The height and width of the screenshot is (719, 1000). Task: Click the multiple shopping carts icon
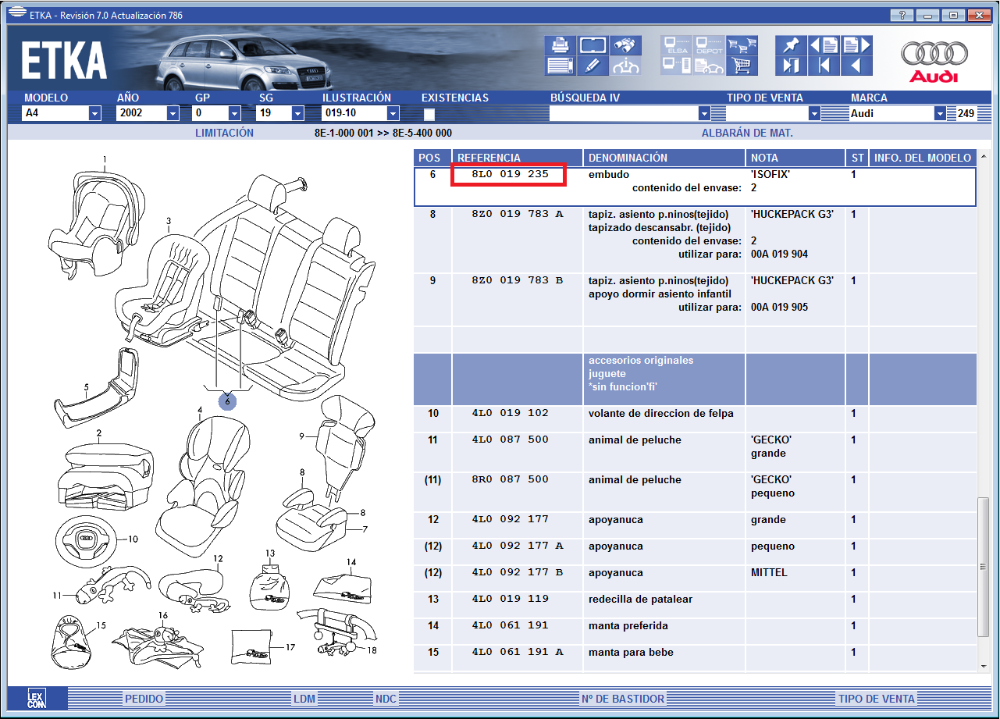742,45
